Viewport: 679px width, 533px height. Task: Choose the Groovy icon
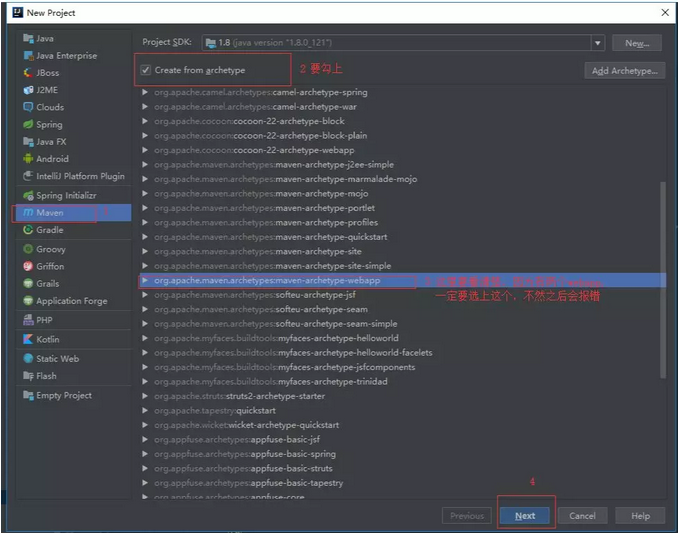(28, 249)
